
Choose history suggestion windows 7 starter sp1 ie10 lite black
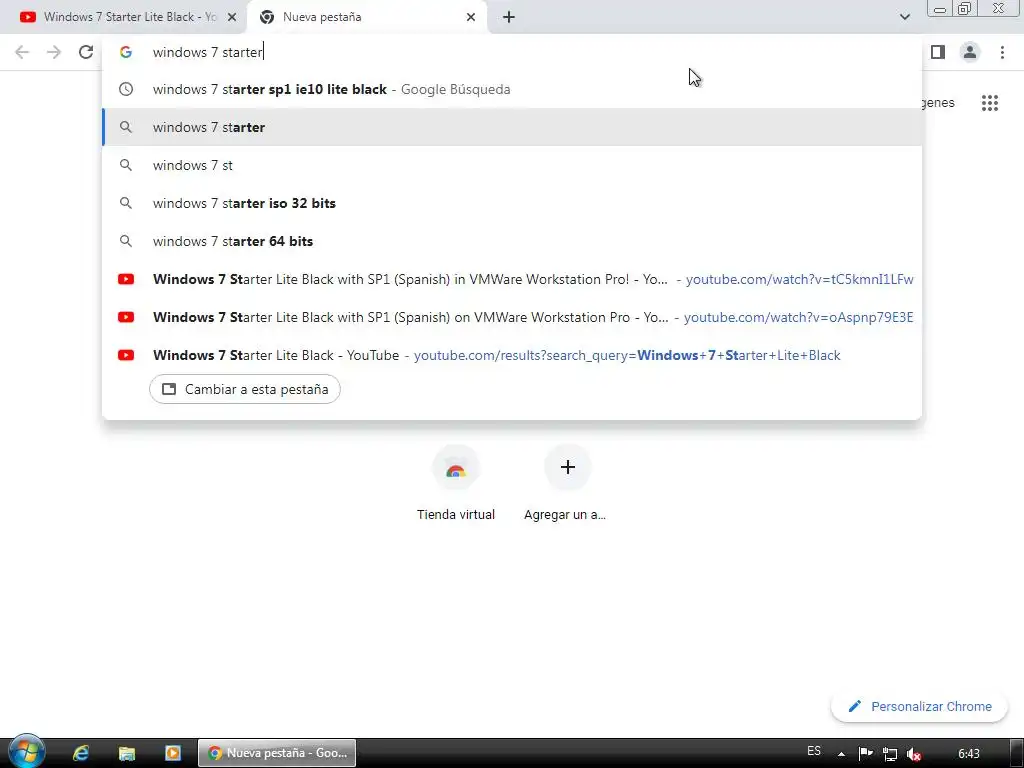(x=512, y=89)
